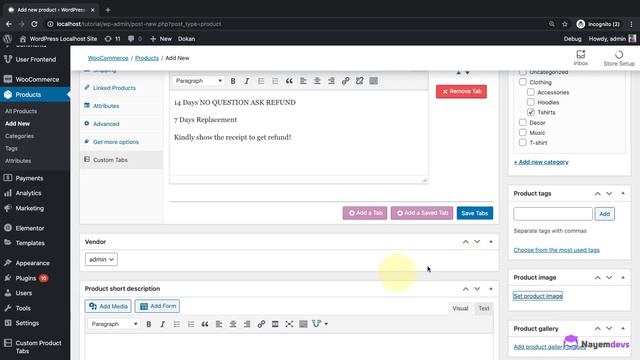This screenshot has height=360, width=640.
Task: Switch short description to Text tab
Action: [484, 309]
